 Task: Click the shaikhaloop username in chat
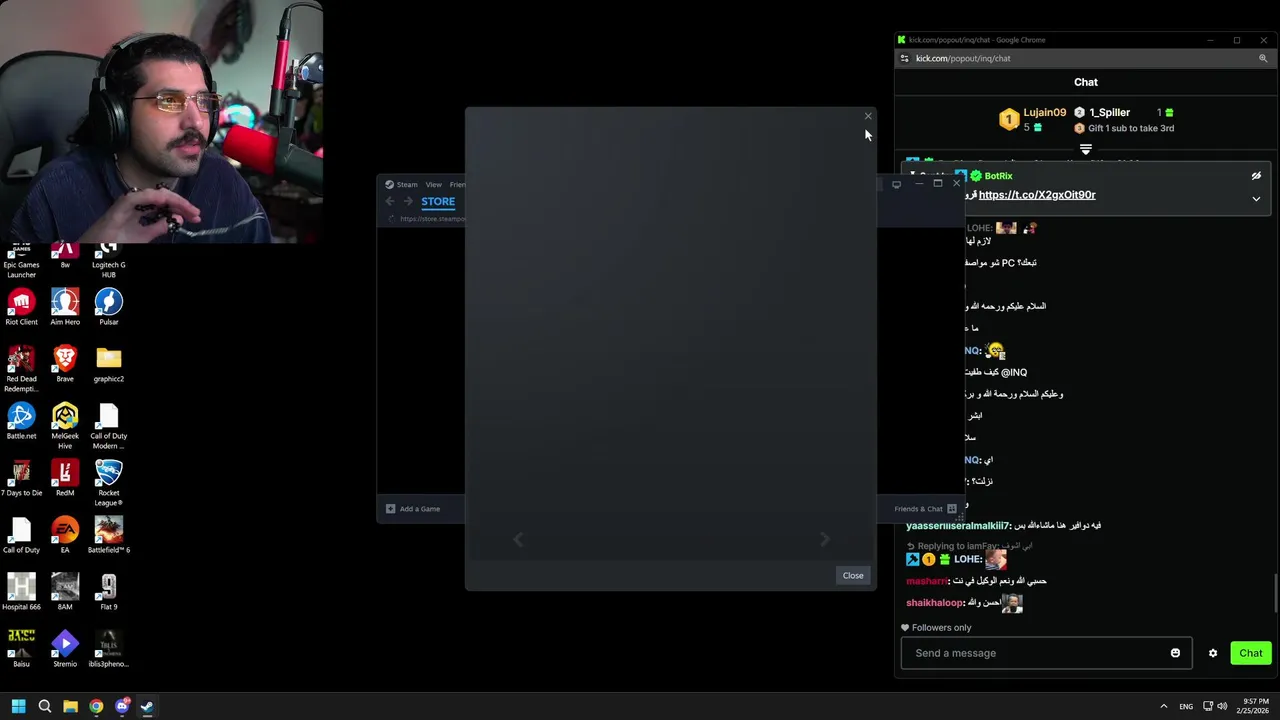coord(935,603)
